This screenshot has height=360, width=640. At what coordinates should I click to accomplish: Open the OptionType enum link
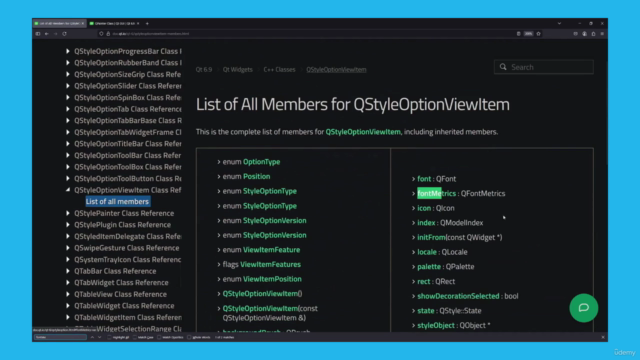[x=261, y=162]
